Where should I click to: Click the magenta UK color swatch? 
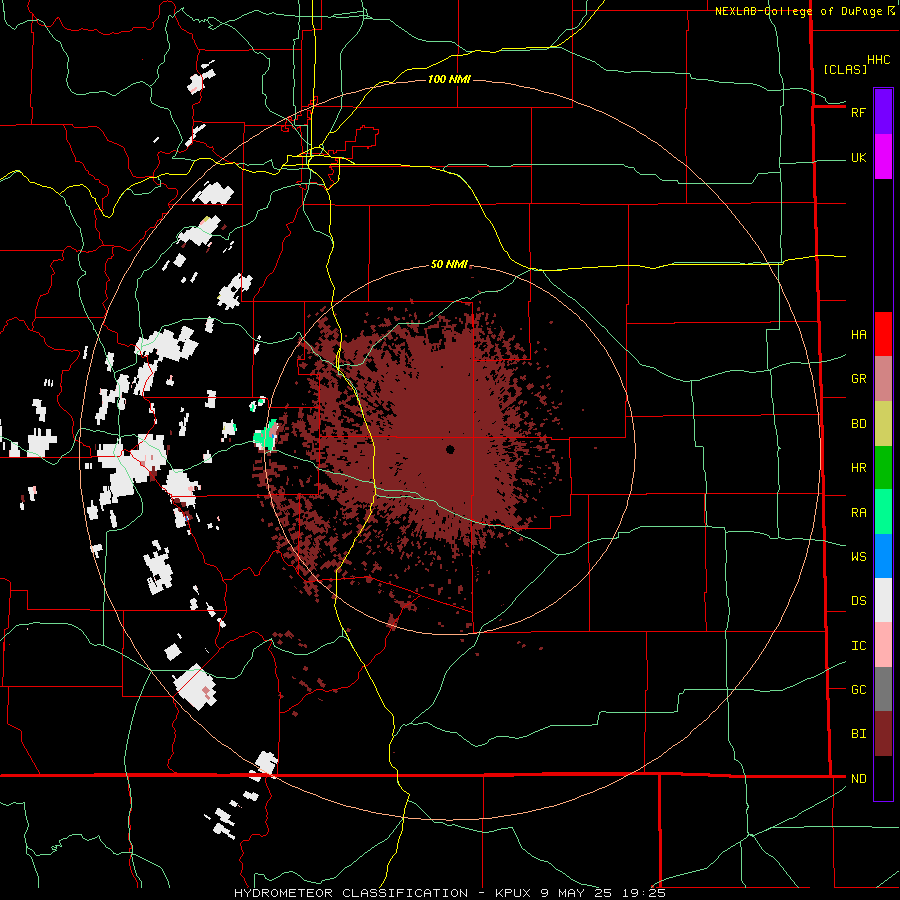(x=883, y=157)
